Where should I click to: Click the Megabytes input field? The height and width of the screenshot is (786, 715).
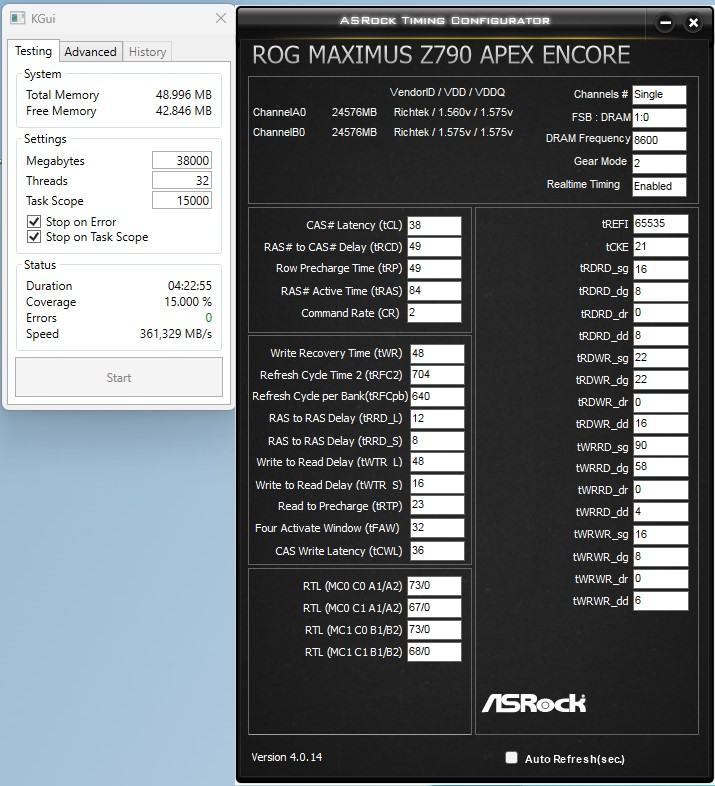tap(182, 160)
